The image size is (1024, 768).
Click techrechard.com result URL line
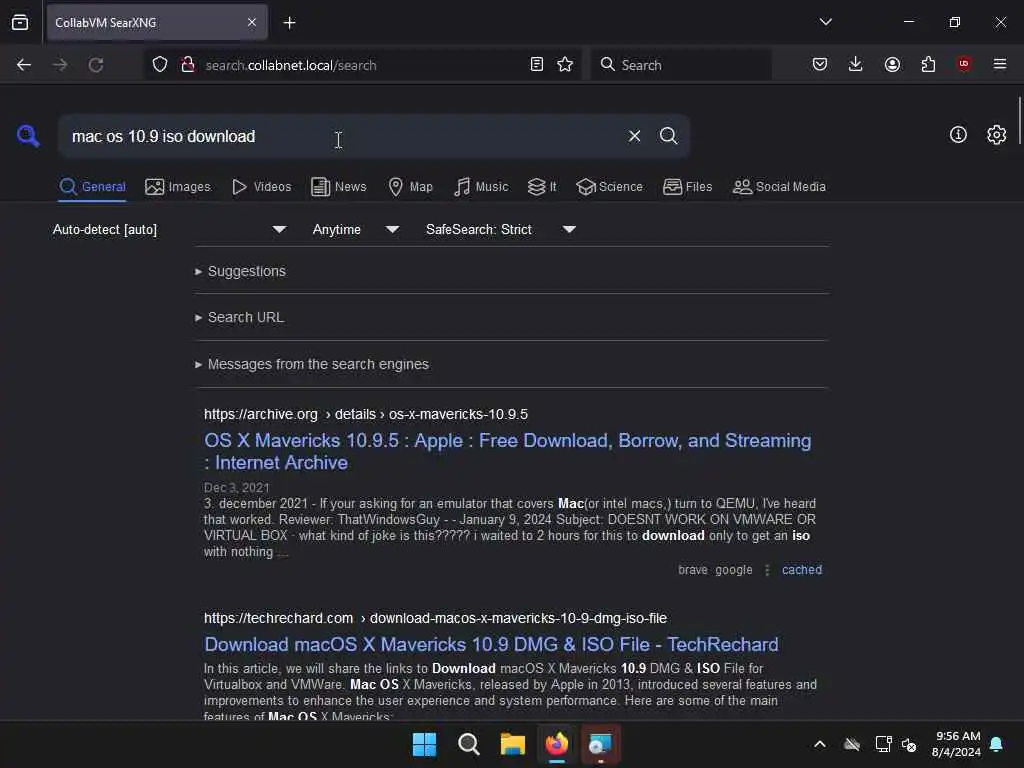(x=435, y=618)
